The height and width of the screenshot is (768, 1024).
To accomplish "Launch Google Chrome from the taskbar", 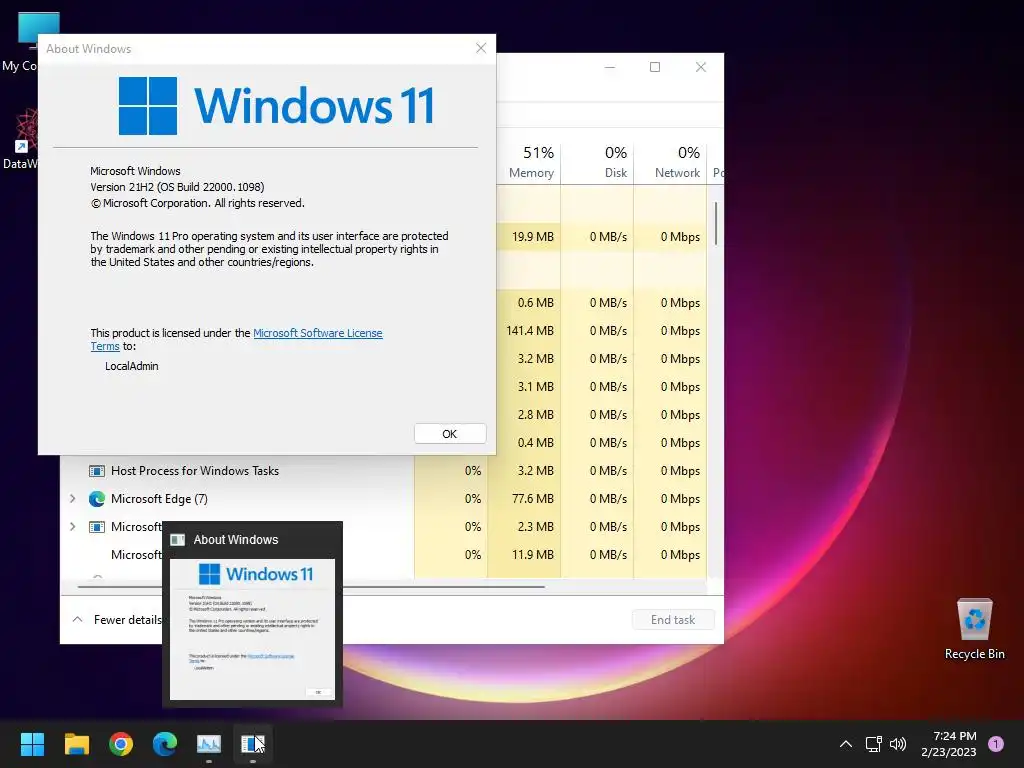I will (x=121, y=743).
